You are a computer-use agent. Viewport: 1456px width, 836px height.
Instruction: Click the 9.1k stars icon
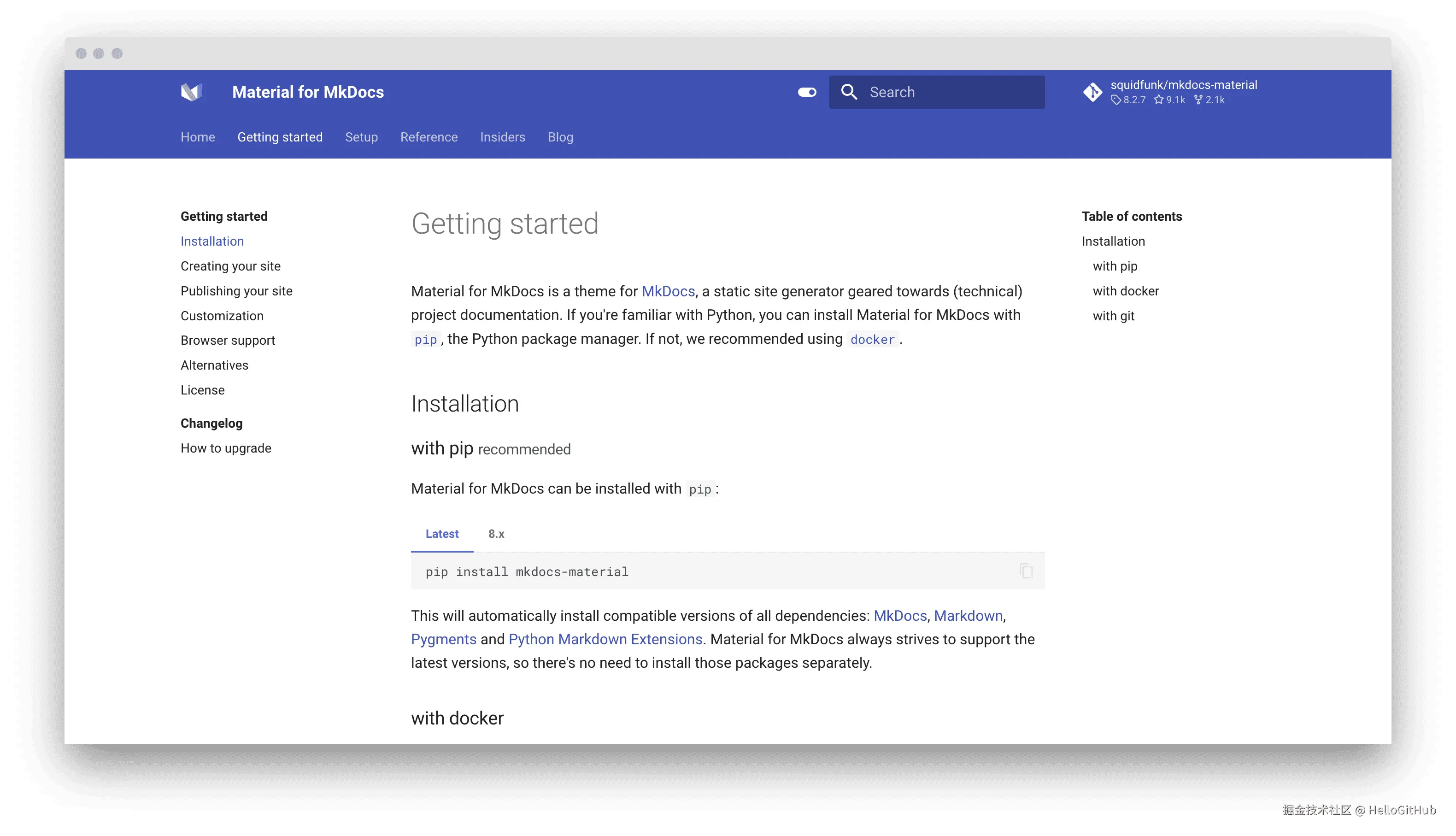[x=1159, y=100]
